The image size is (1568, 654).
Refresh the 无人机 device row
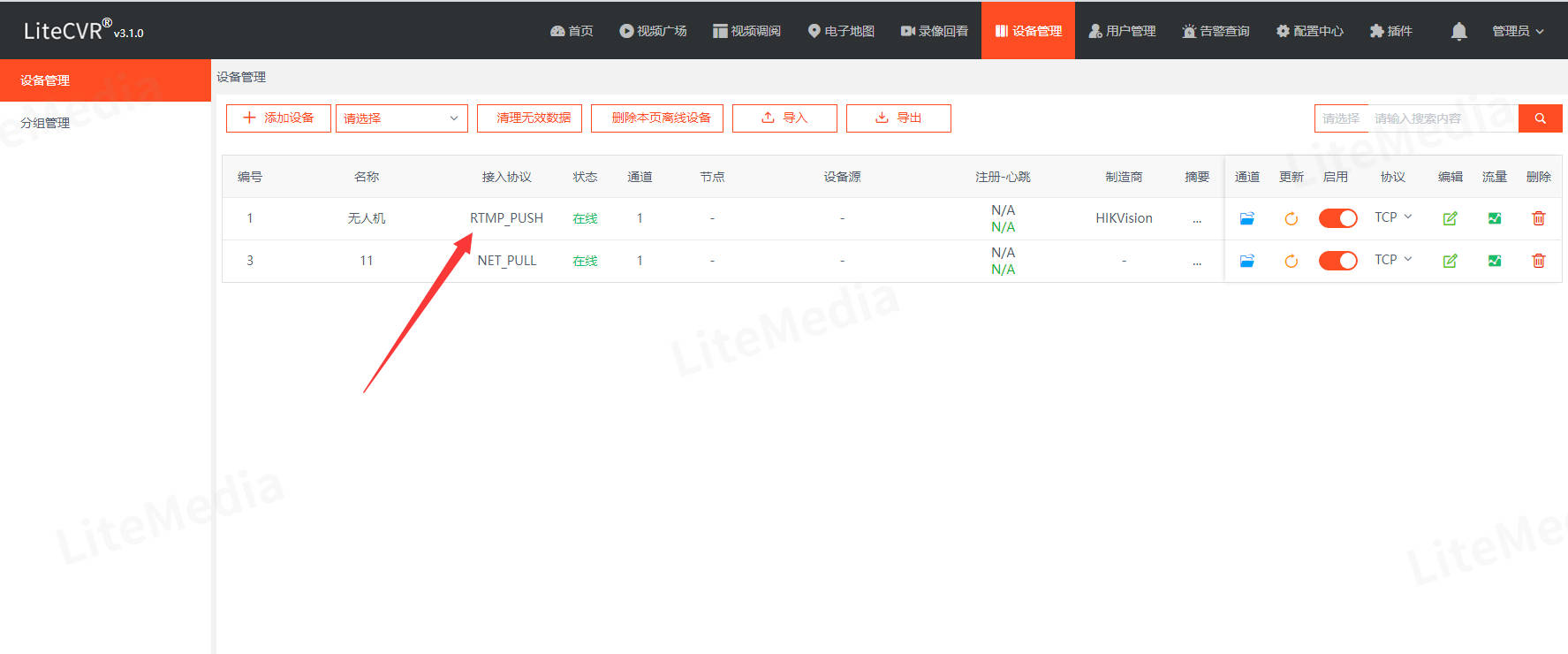(x=1291, y=218)
